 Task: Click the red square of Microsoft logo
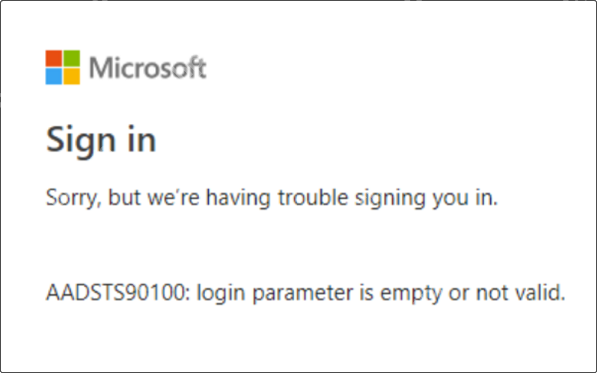click(x=53, y=58)
